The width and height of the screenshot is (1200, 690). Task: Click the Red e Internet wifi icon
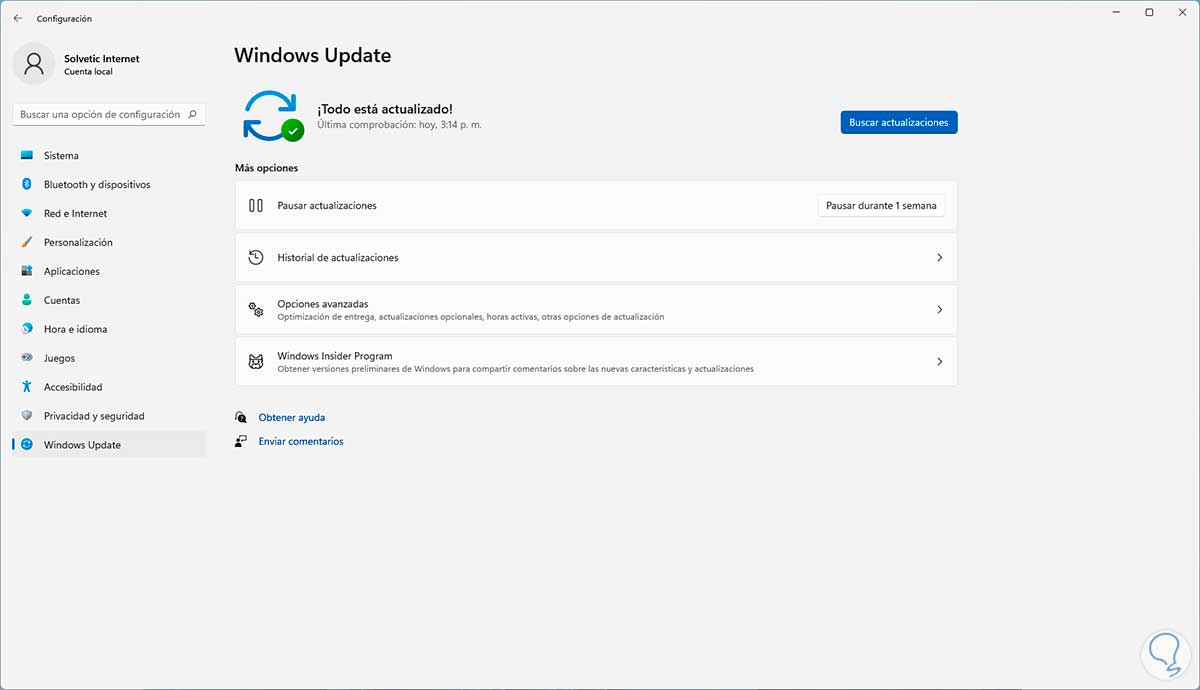click(x=26, y=214)
